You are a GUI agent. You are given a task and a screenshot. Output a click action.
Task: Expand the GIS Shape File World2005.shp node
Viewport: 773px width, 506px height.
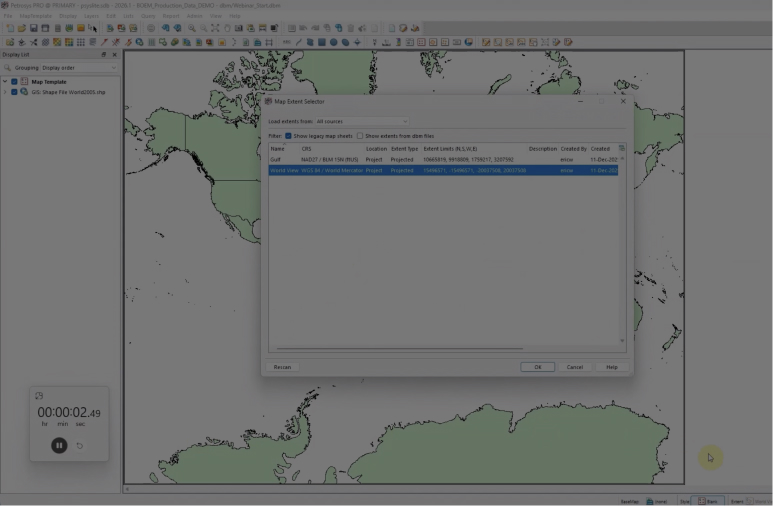click(5, 92)
